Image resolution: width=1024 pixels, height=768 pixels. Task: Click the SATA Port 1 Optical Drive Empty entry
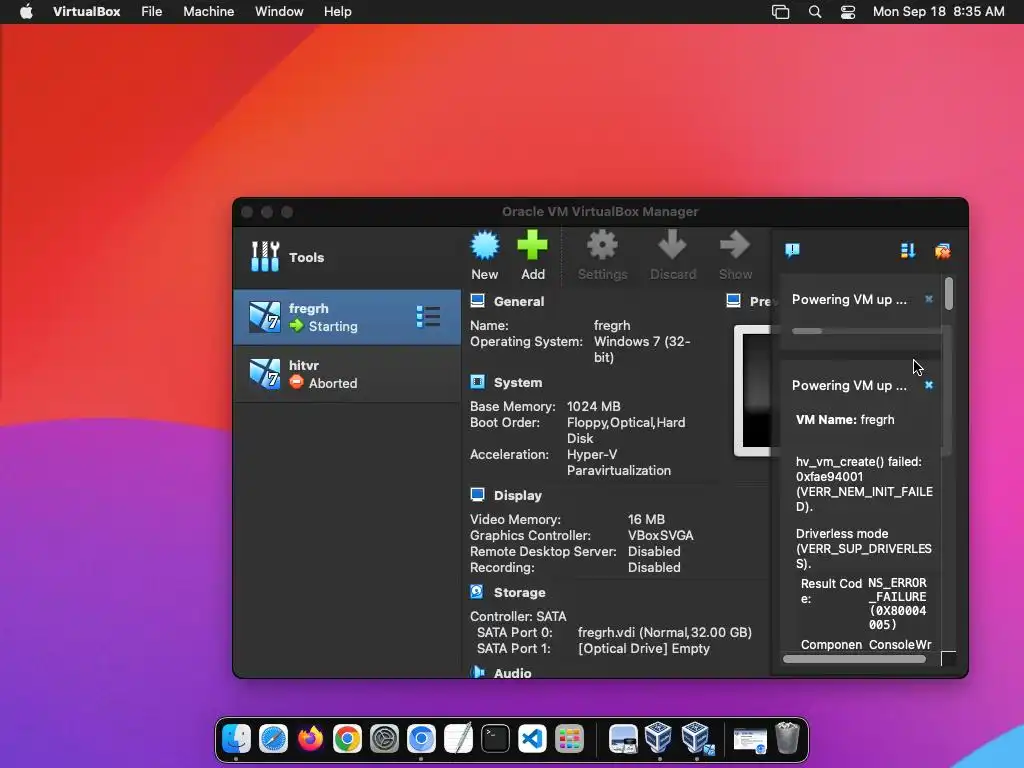[643, 648]
